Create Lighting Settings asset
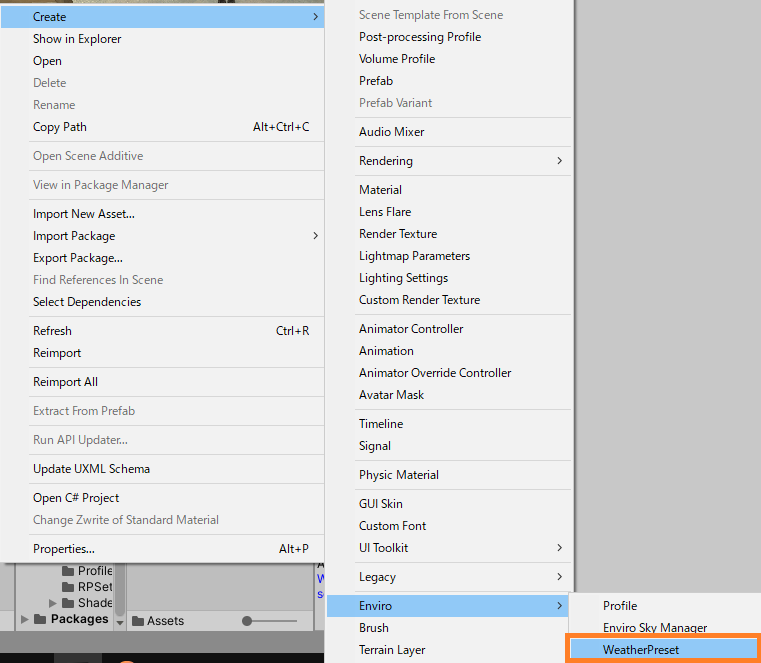This screenshot has width=761, height=663. click(x=449, y=278)
